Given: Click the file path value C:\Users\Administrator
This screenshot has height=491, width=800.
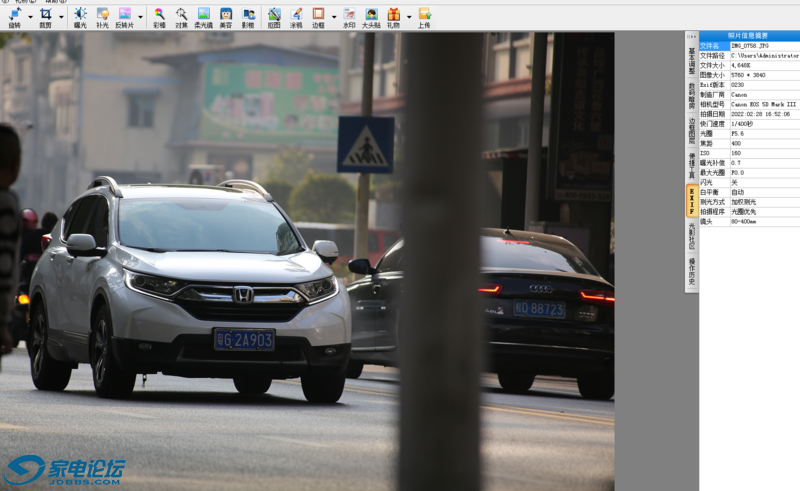Looking at the screenshot, I should (x=765, y=56).
